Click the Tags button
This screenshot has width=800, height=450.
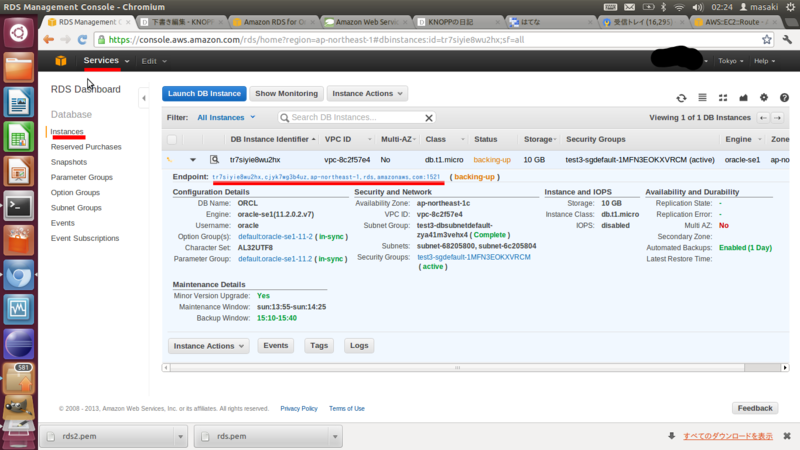[319, 345]
